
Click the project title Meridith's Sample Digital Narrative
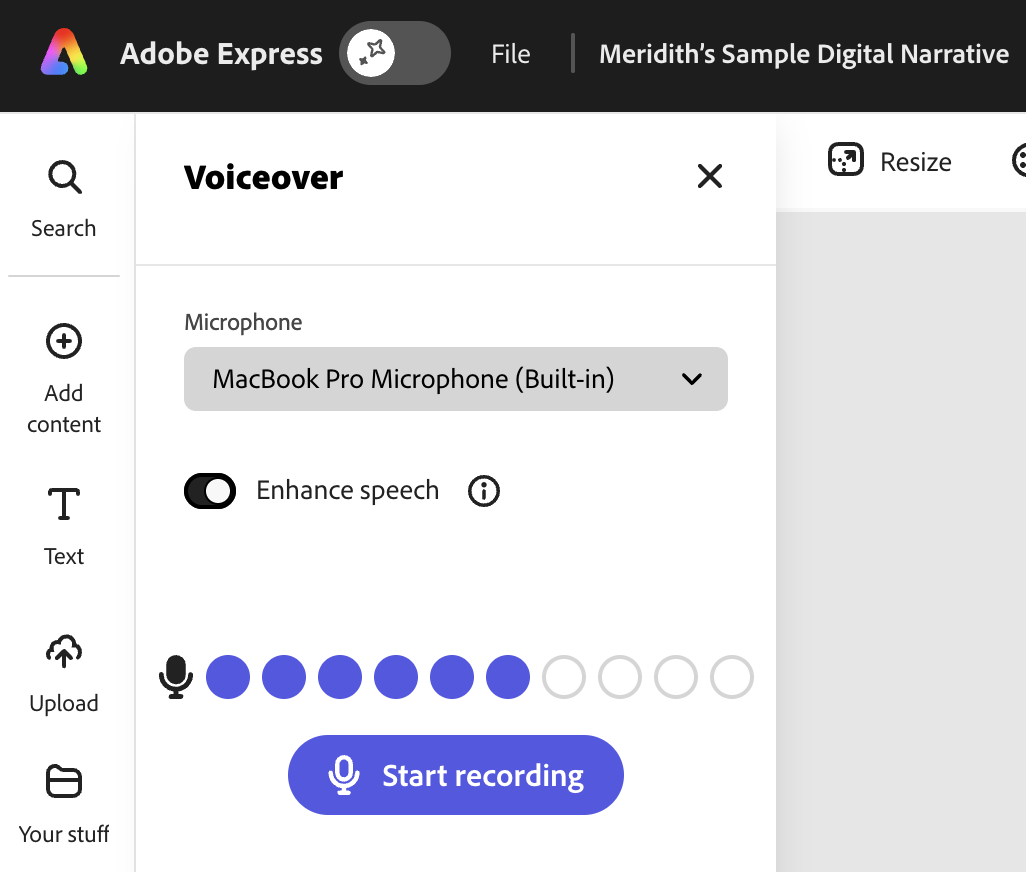pyautogui.click(x=803, y=54)
